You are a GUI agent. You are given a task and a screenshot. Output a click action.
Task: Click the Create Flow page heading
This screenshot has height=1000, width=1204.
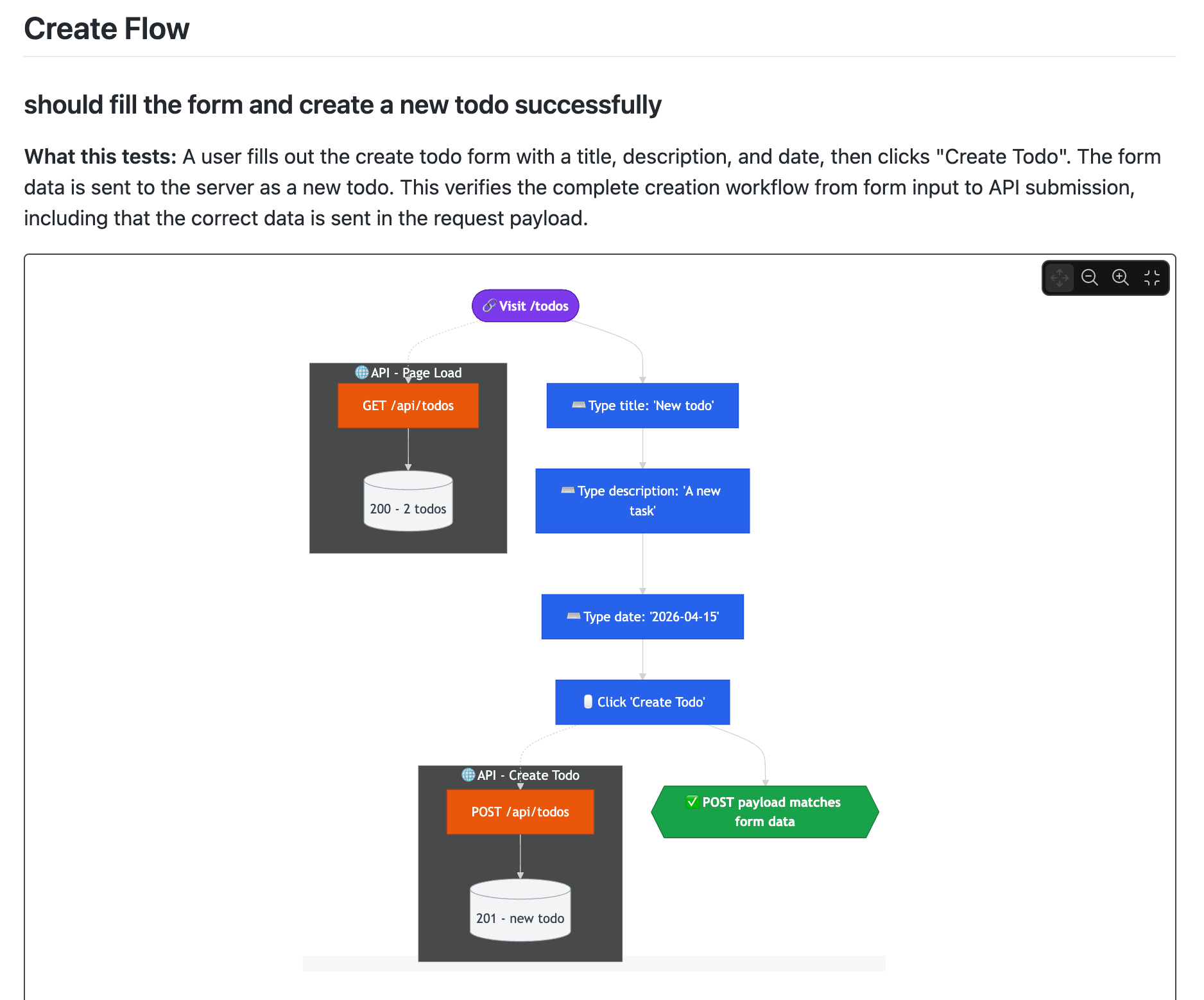pyautogui.click(x=107, y=28)
